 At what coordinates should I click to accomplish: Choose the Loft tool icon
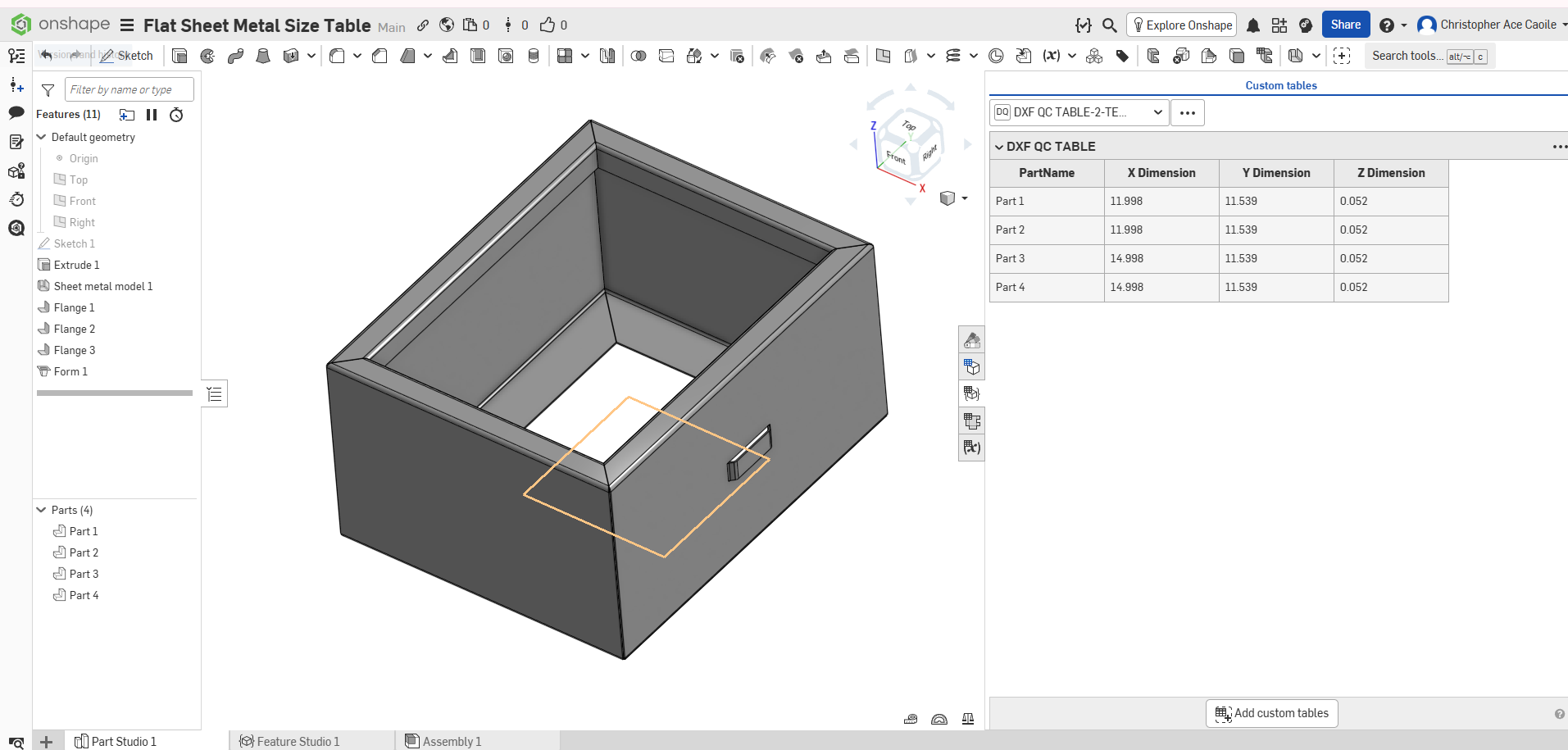coord(263,56)
